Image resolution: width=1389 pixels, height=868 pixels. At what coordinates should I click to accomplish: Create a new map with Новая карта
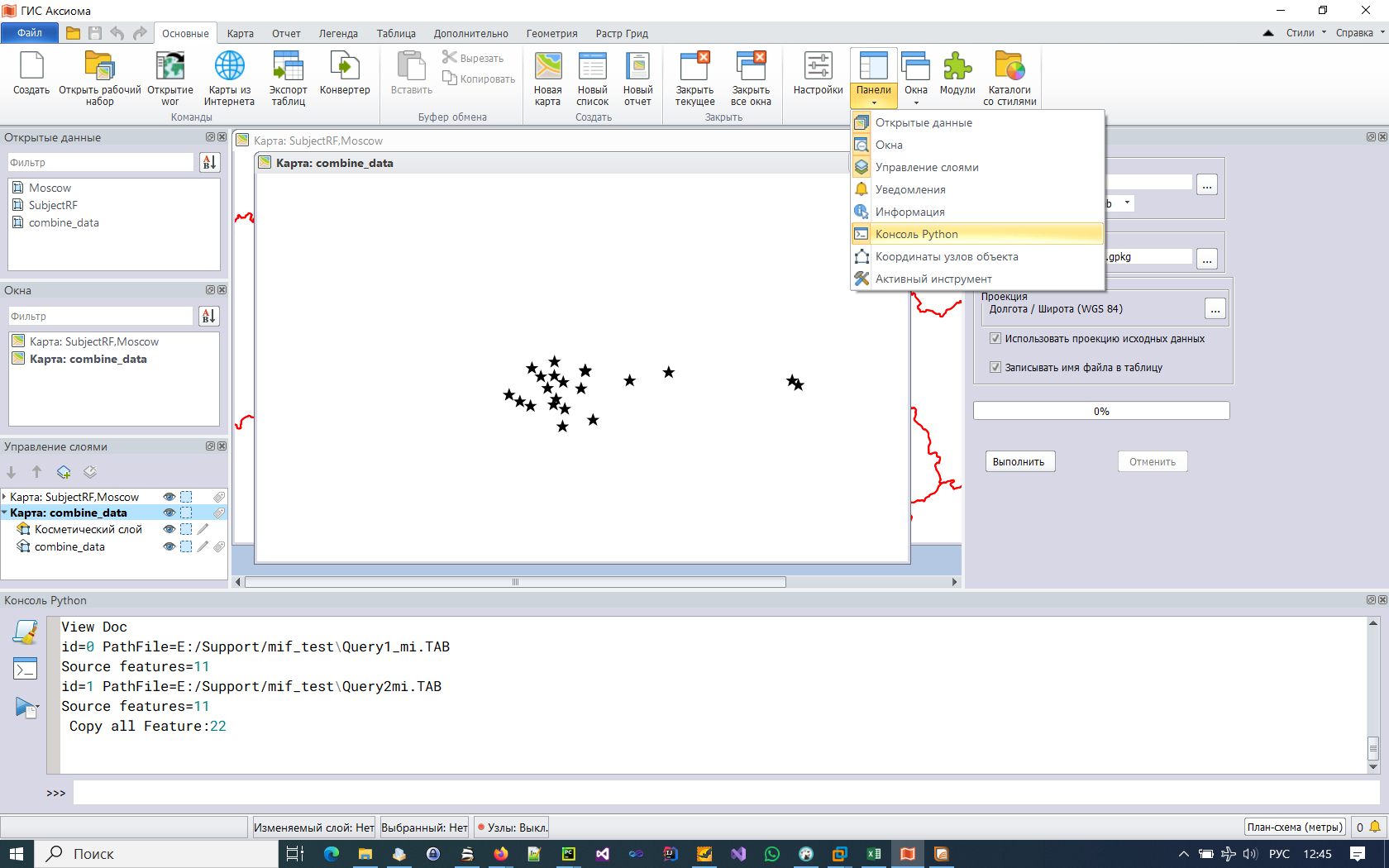coord(547,74)
